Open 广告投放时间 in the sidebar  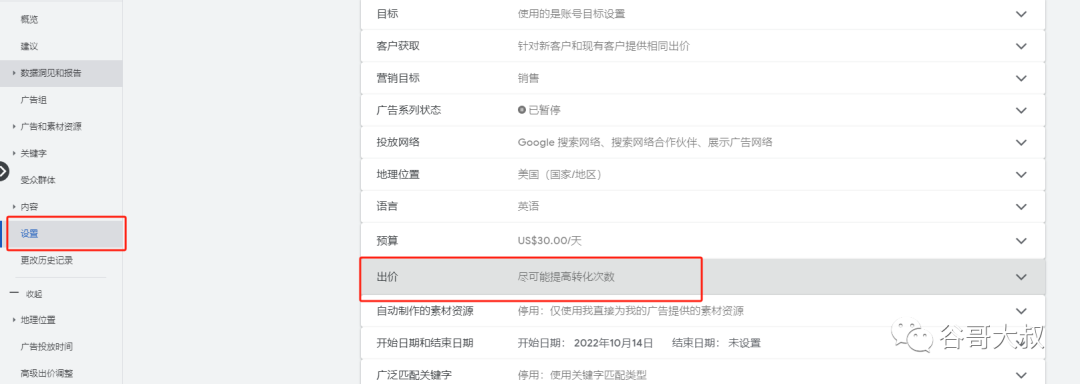coord(47,346)
